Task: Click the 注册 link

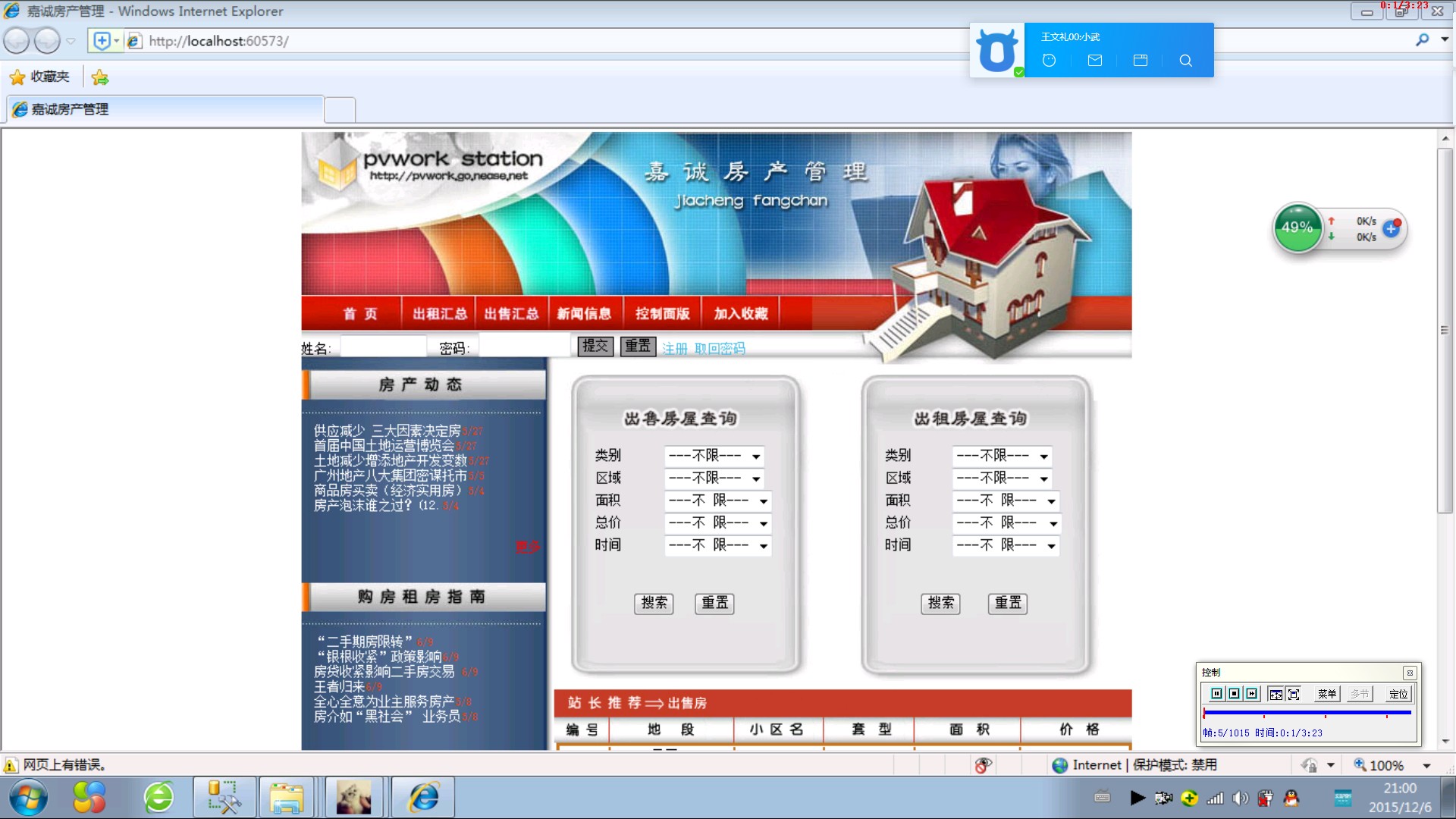Action: 674,348
